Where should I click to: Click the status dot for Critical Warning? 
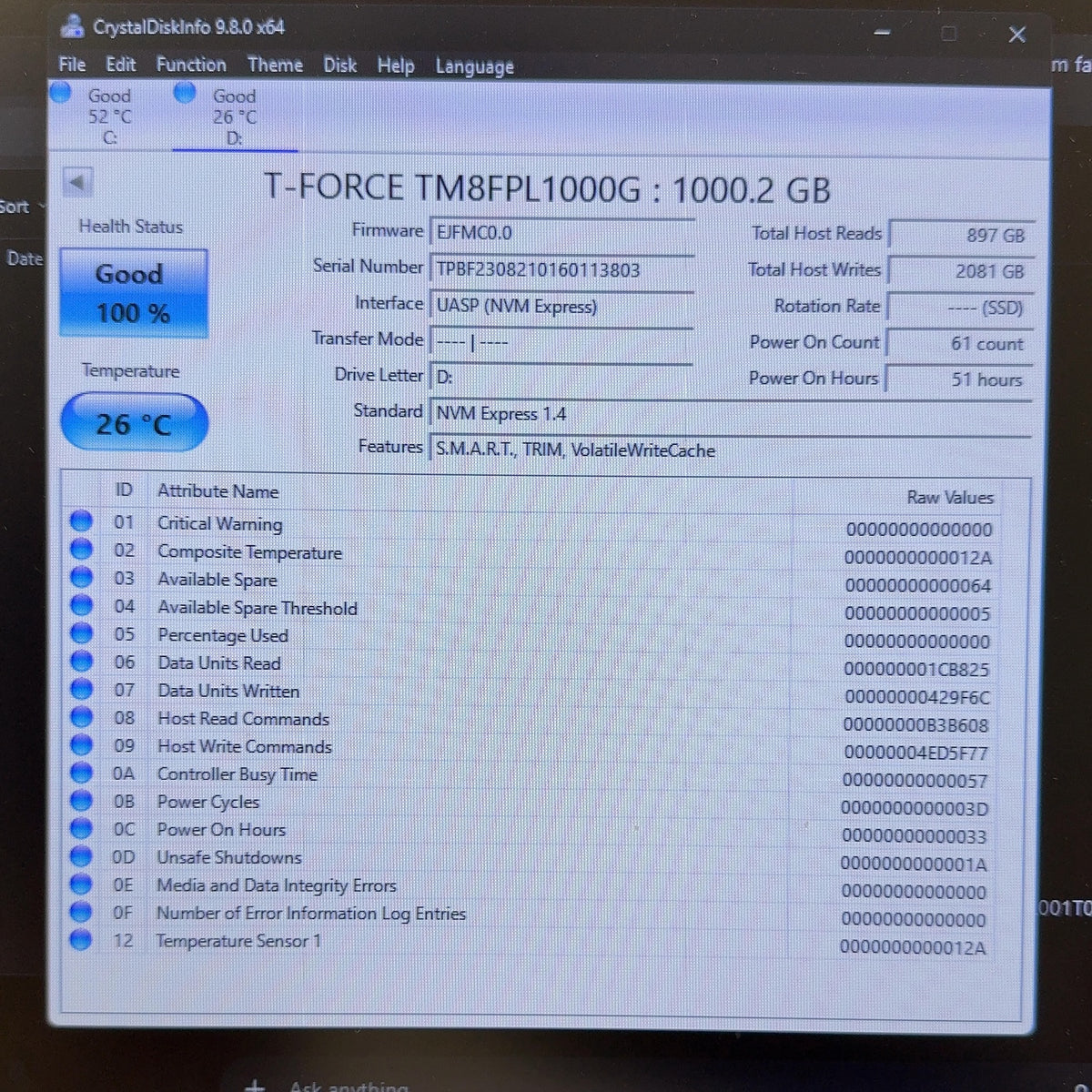82,521
